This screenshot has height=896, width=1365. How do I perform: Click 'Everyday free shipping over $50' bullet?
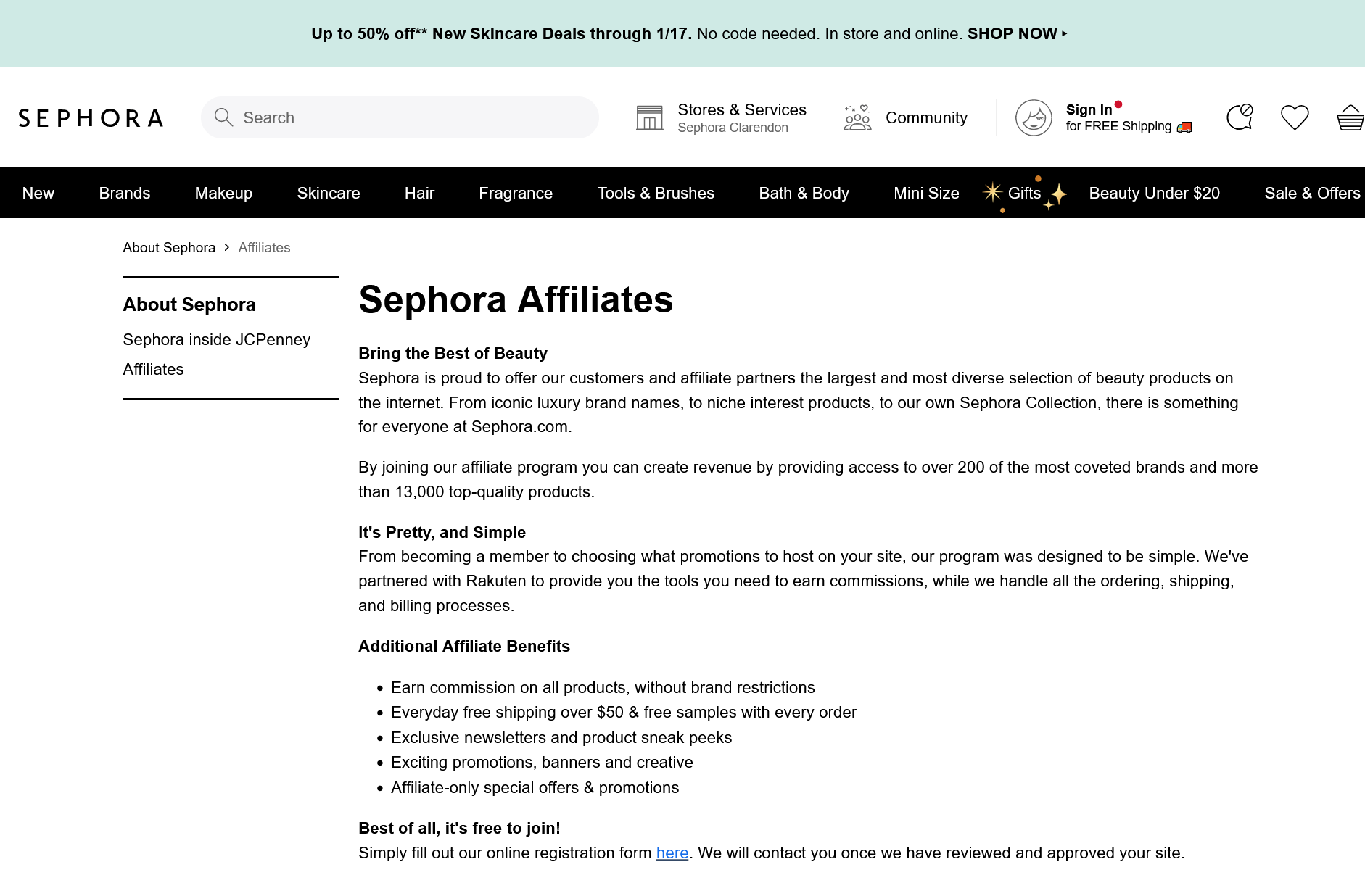[624, 712]
